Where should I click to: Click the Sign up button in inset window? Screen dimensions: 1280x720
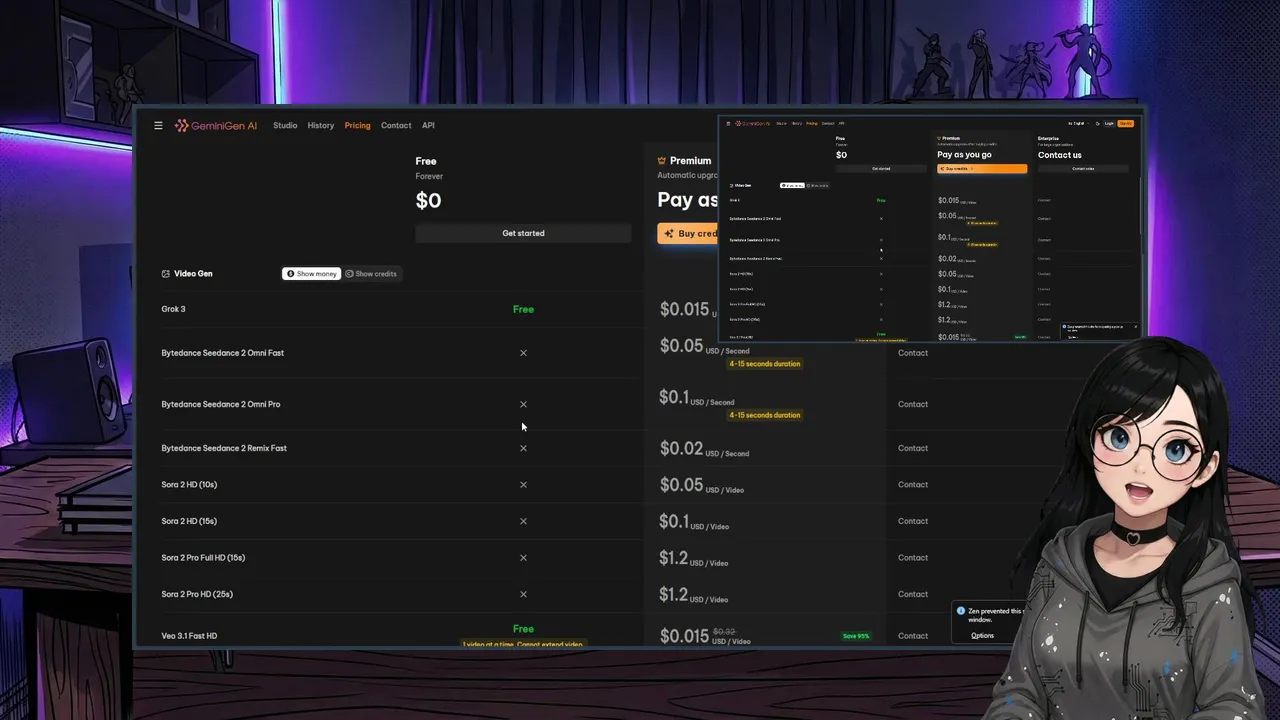click(x=1126, y=123)
